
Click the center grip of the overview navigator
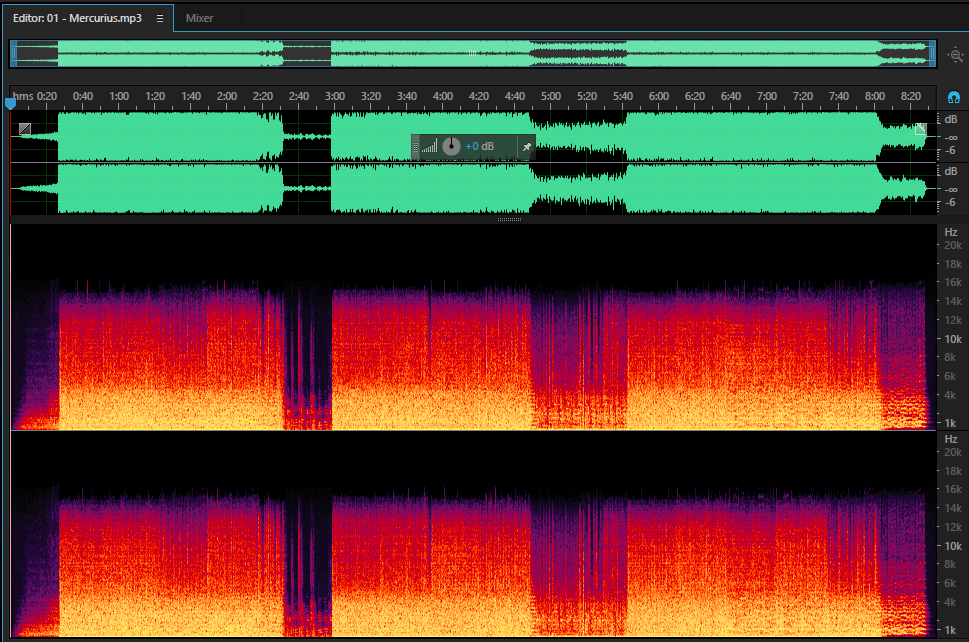473,53
